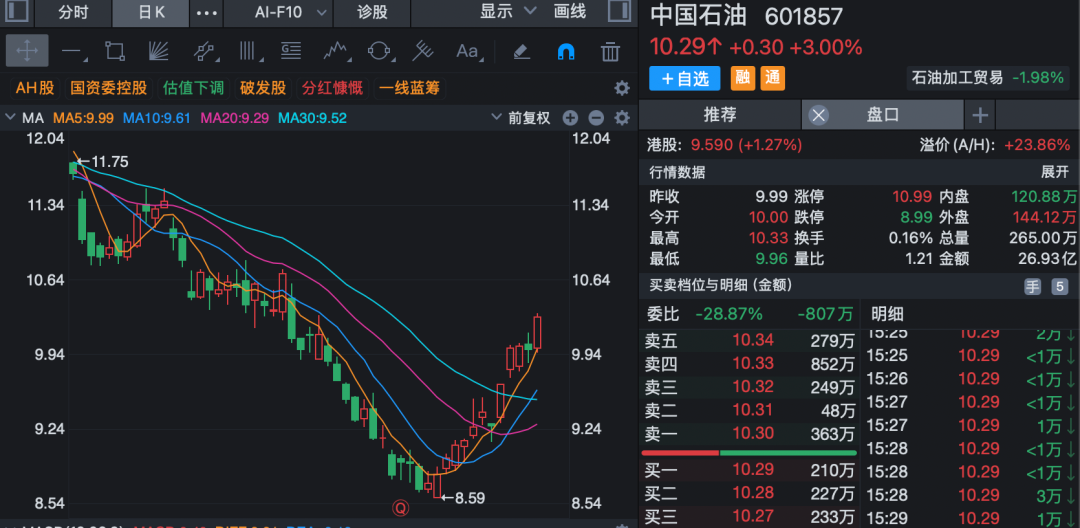This screenshot has height=528, width=1080.
Task: Select the rectangle shape tool
Action: pyautogui.click(x=114, y=51)
